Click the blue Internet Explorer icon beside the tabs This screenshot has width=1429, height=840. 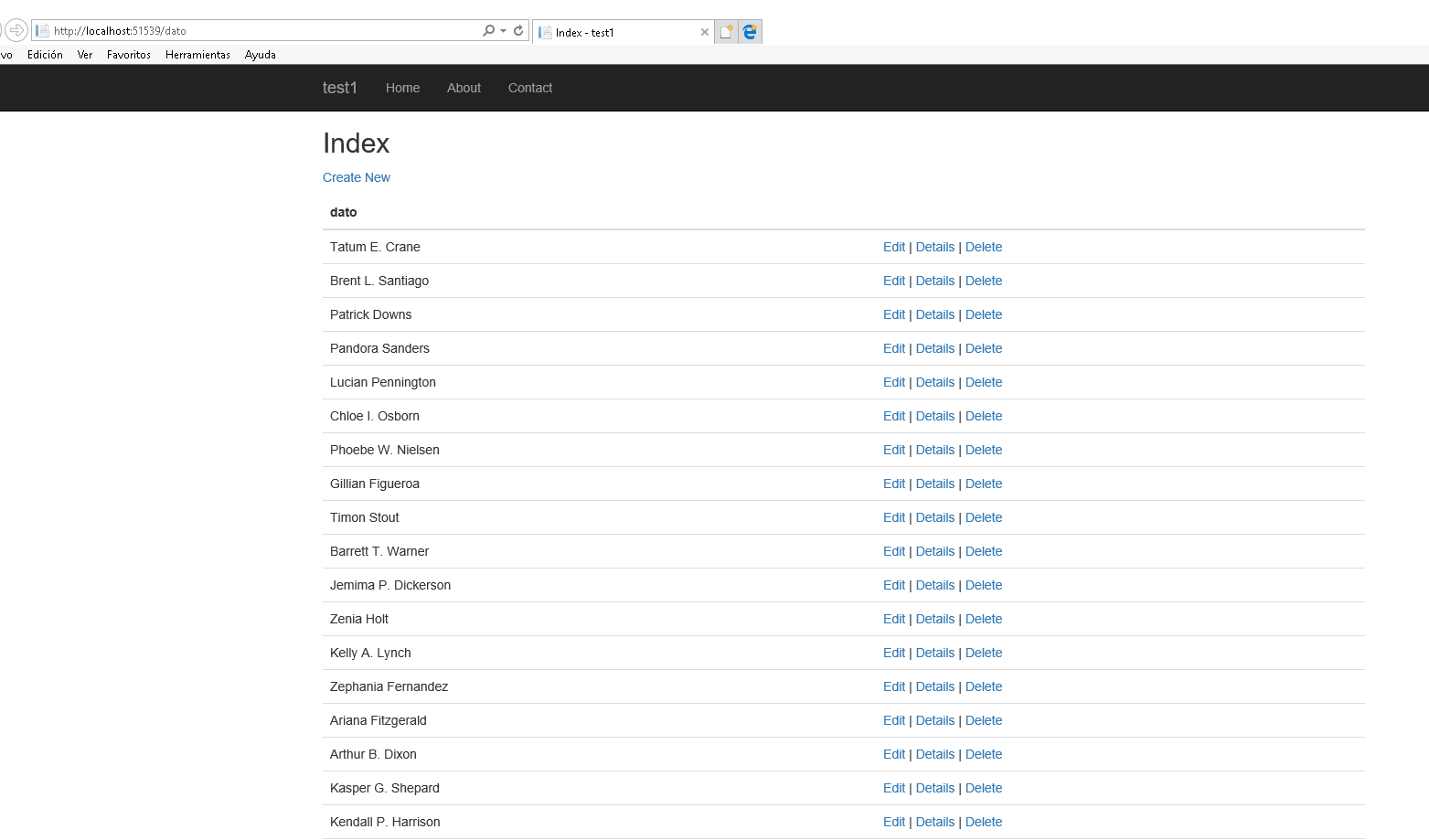(750, 31)
